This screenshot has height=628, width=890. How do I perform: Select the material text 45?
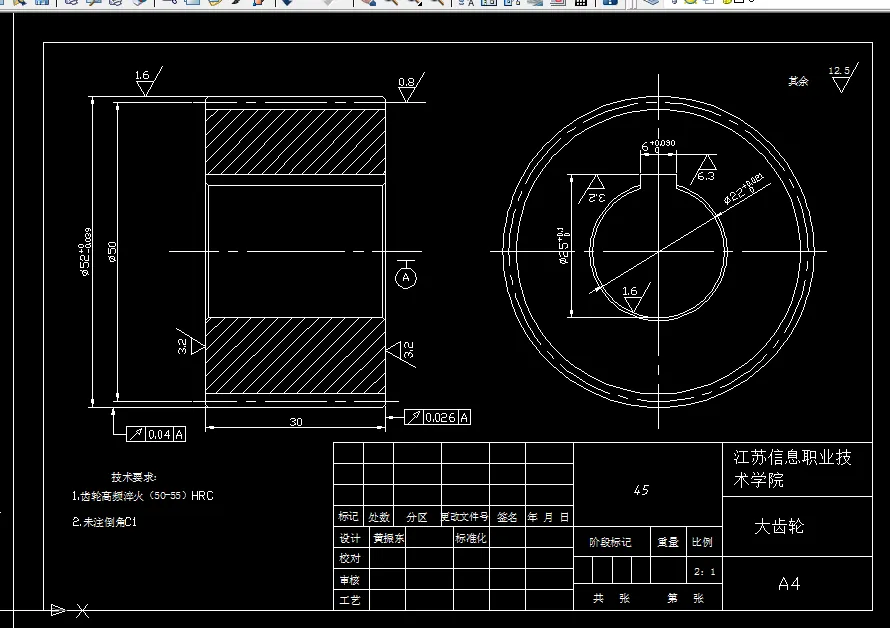641,490
